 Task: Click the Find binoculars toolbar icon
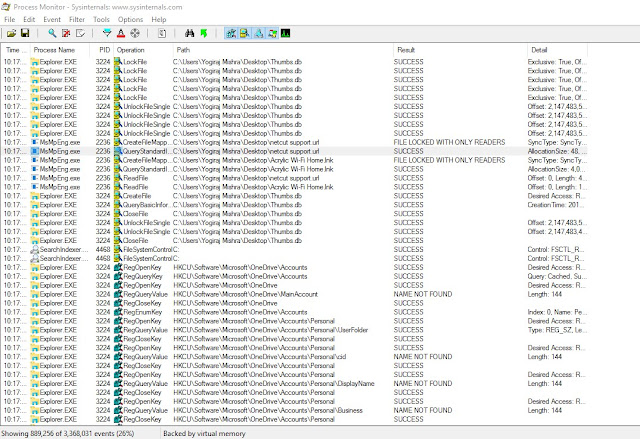click(x=189, y=33)
